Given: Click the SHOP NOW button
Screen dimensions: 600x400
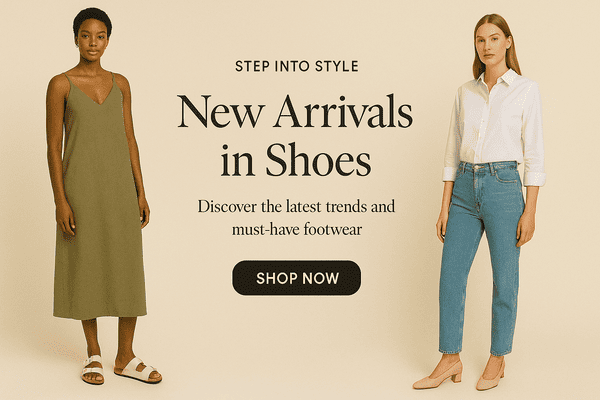Looking at the screenshot, I should 296,278.
